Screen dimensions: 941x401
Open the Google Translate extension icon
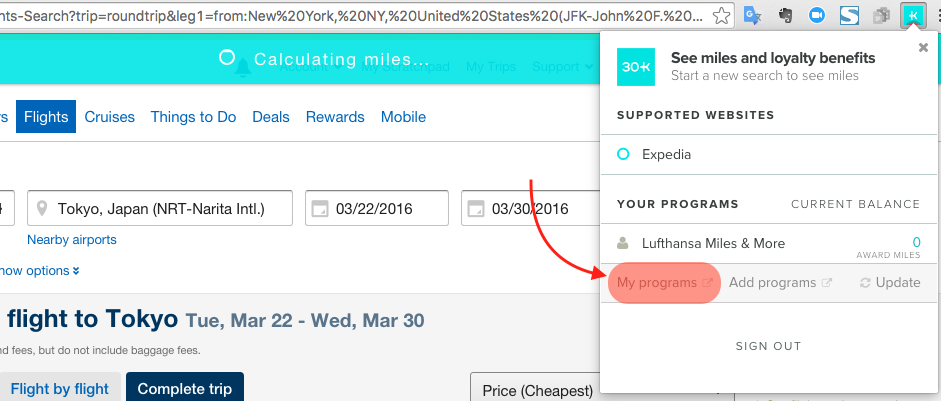(x=753, y=16)
